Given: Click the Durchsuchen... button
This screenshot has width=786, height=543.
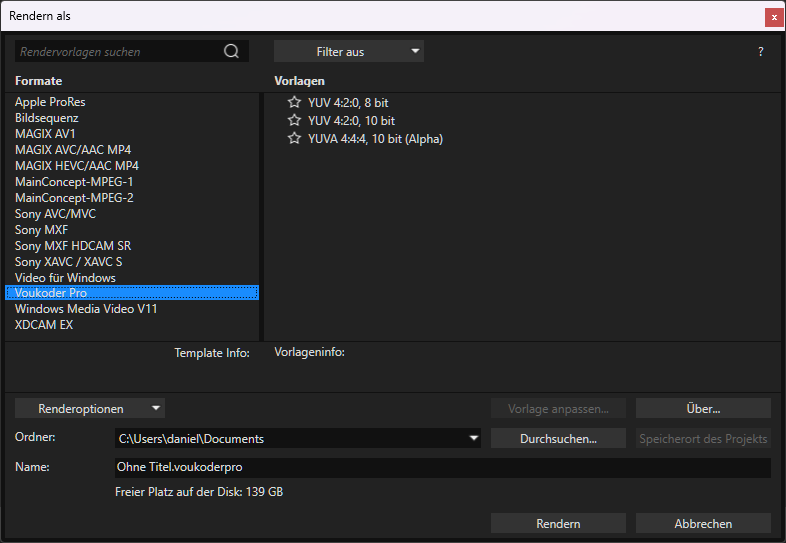Looking at the screenshot, I should (x=558, y=438).
